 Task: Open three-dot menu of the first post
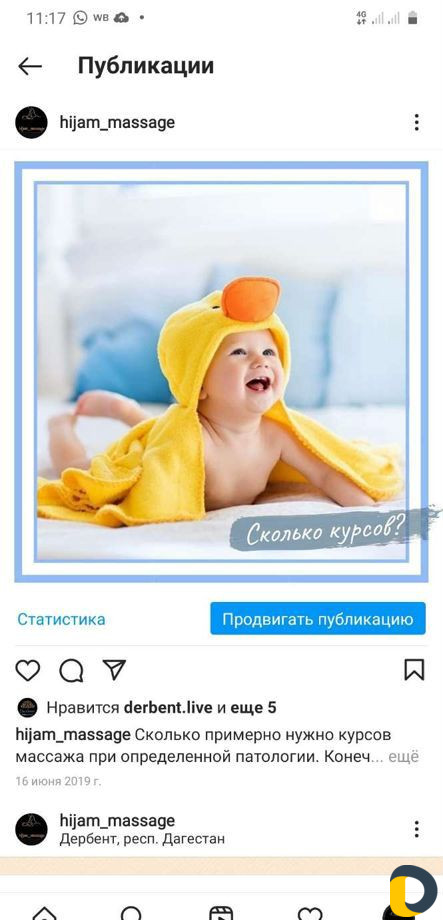(x=416, y=123)
